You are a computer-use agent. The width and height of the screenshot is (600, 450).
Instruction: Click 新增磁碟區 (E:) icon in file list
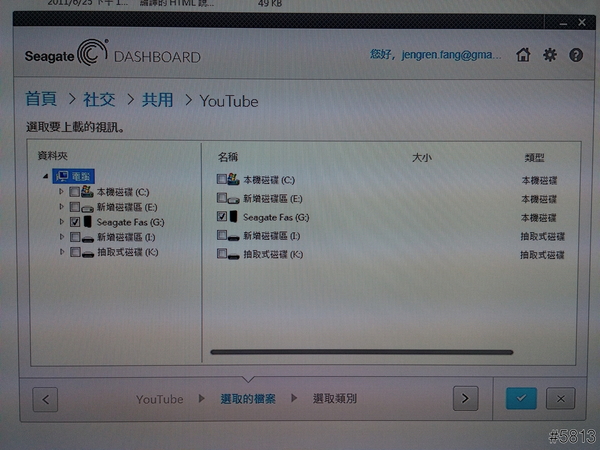click(x=233, y=199)
